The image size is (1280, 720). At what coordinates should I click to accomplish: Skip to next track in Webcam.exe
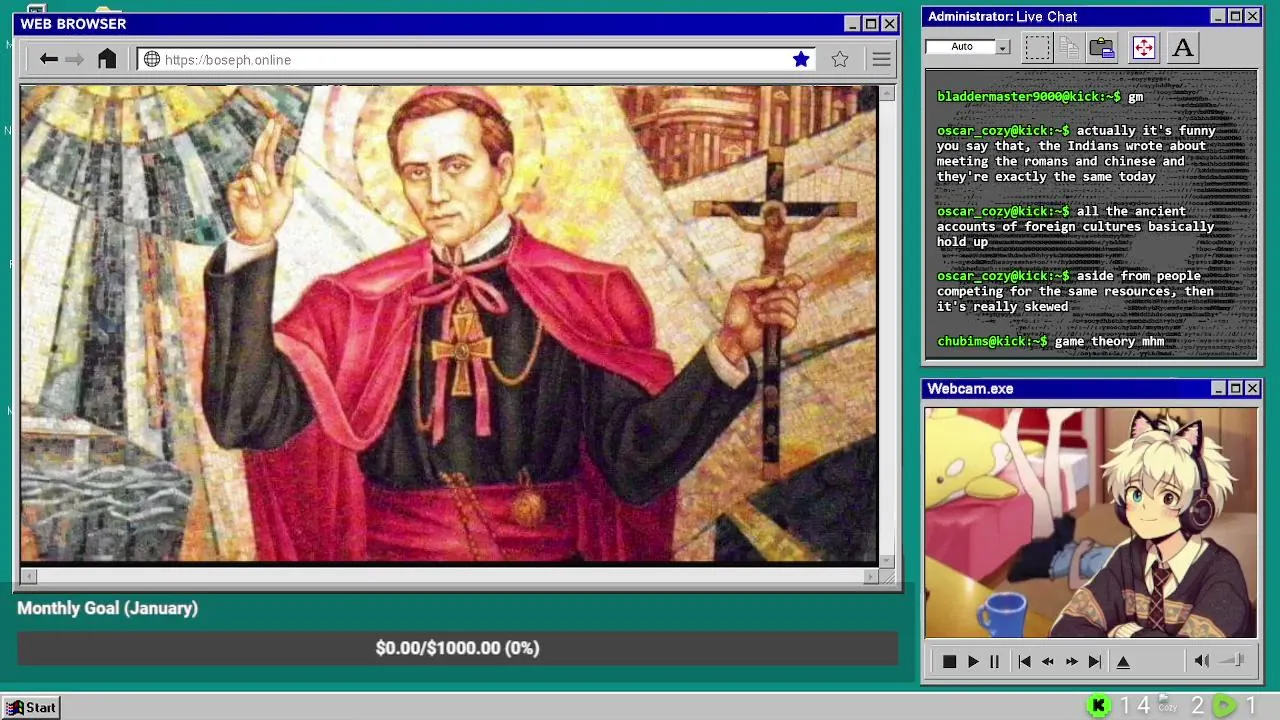pyautogui.click(x=1094, y=661)
